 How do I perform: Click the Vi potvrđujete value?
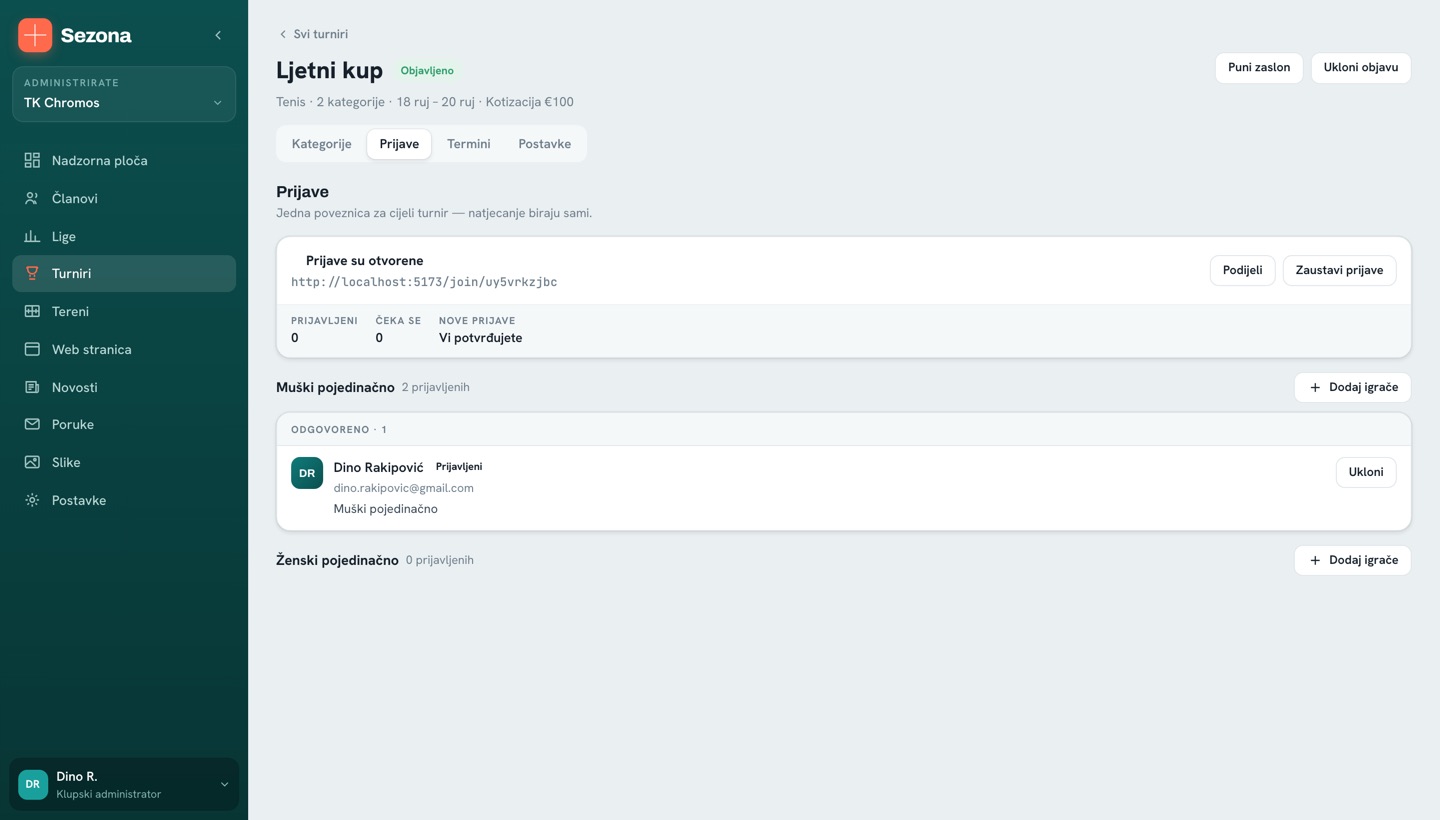click(480, 338)
